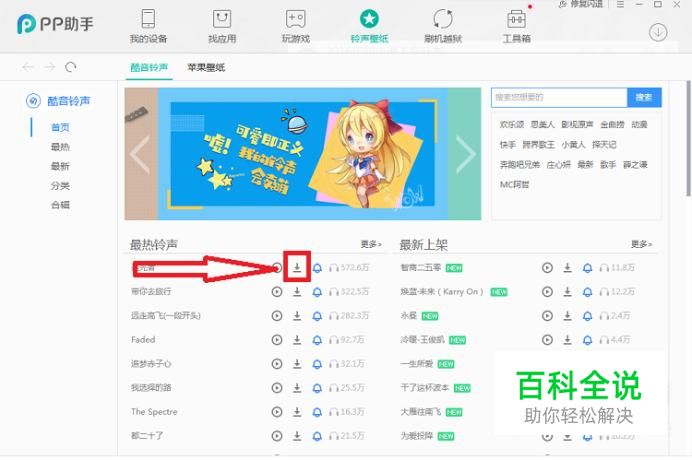Viewport: 692px width, 460px height.
Task: Switch to the 苹果壁纸 tab
Action: [x=206, y=68]
